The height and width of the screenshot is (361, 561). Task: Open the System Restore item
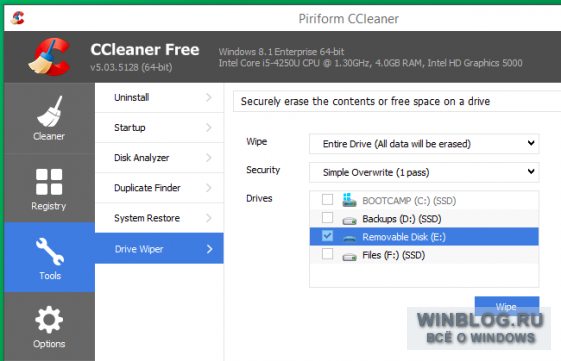159,218
